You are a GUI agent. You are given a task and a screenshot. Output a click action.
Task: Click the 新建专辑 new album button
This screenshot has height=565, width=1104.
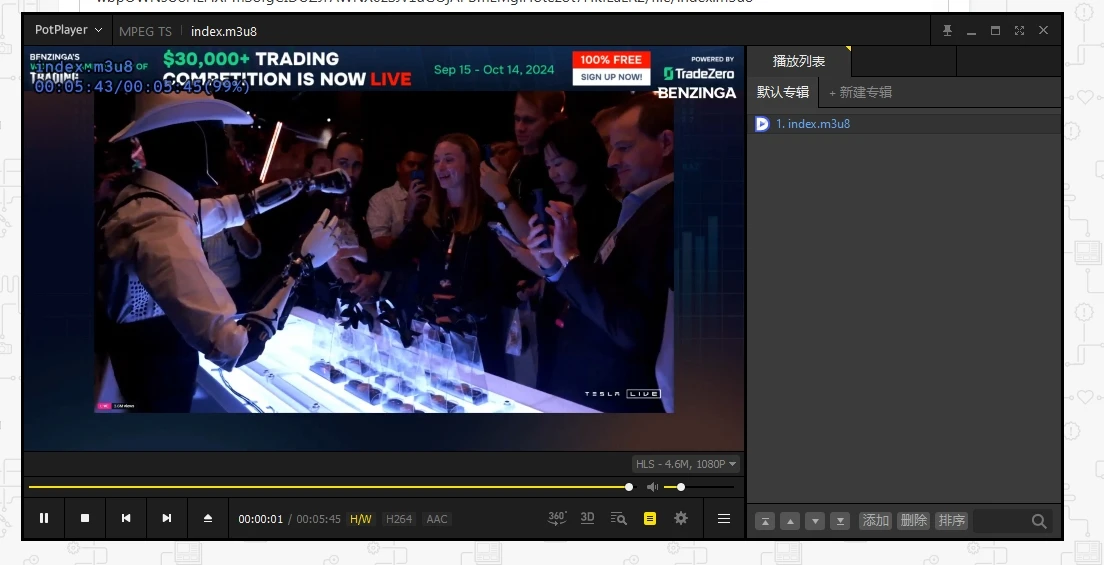click(x=860, y=92)
